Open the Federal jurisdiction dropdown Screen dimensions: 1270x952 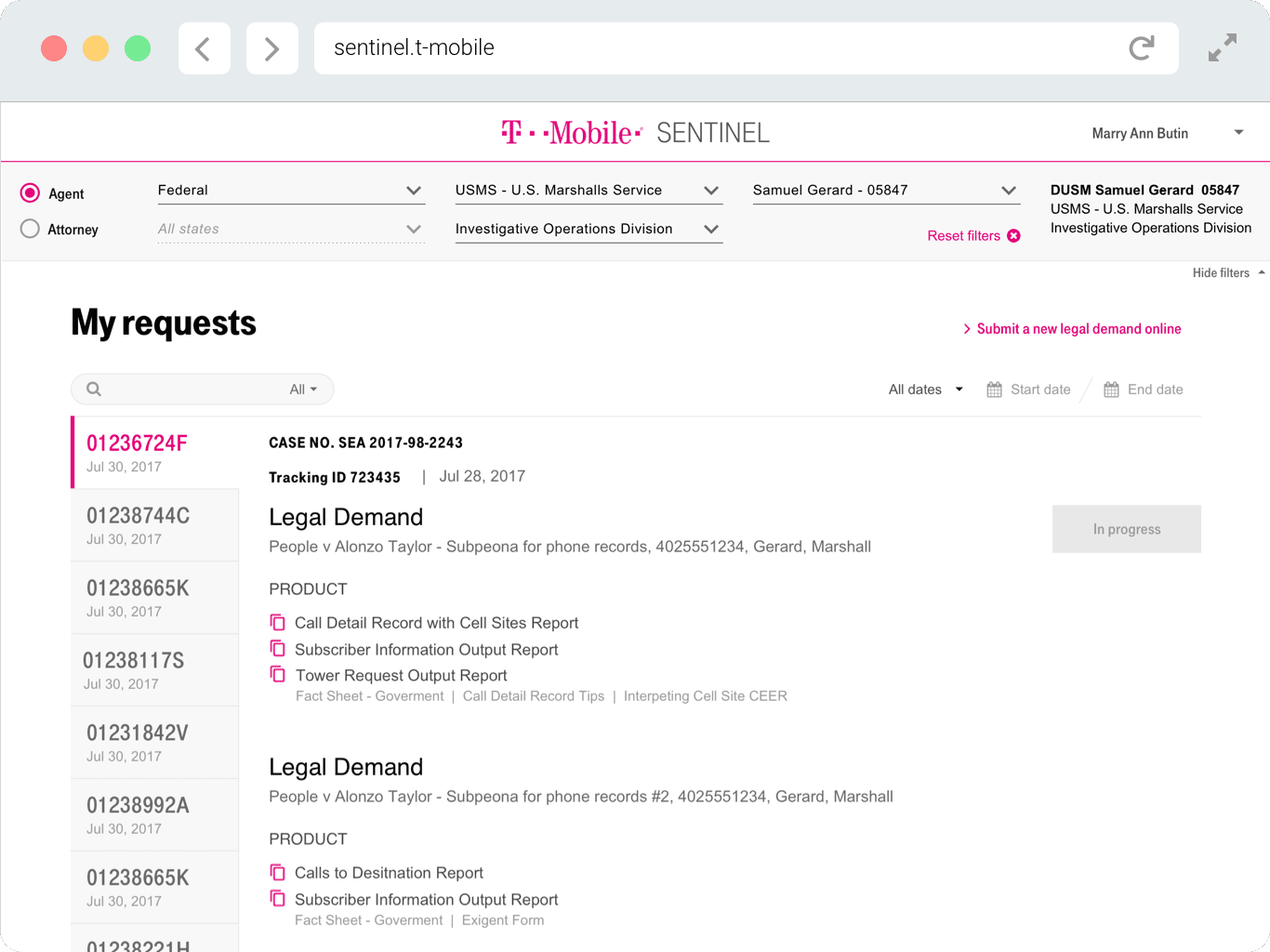[291, 191]
